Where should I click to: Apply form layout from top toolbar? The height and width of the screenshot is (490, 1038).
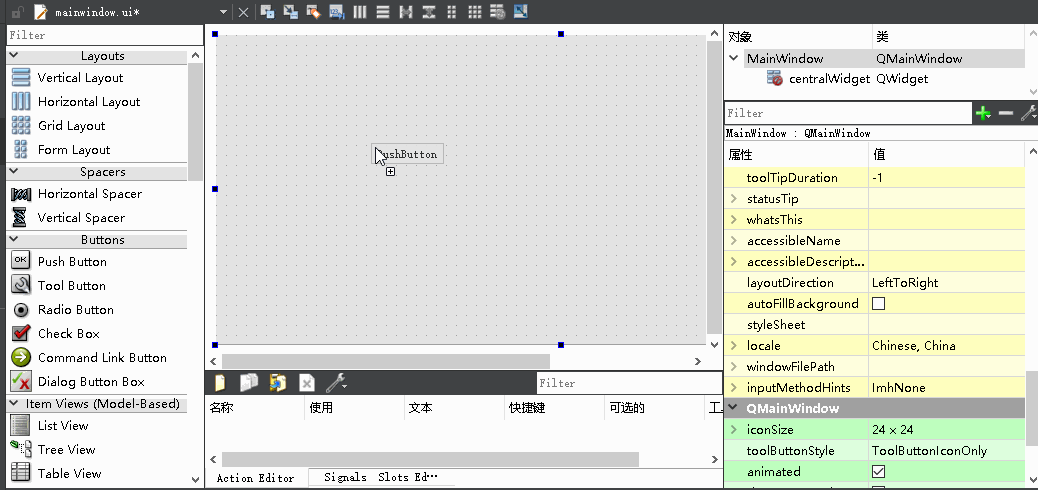(x=452, y=11)
